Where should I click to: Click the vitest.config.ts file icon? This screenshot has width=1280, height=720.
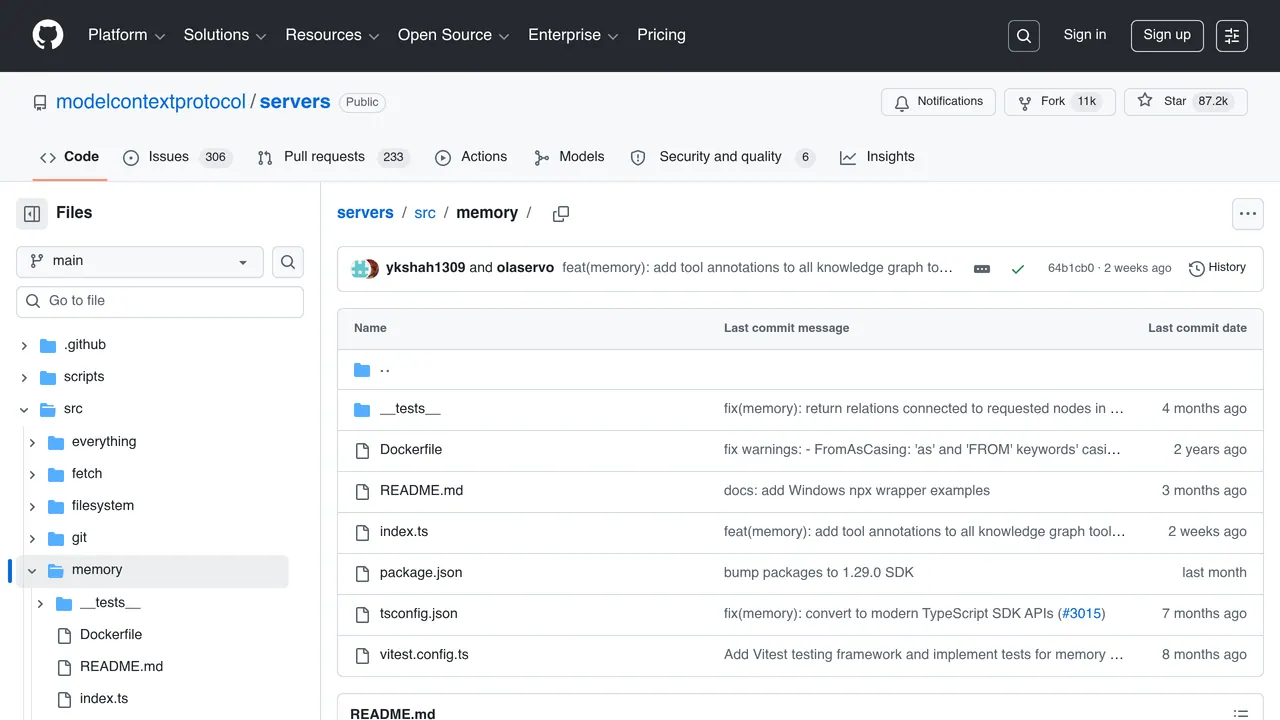coord(362,655)
